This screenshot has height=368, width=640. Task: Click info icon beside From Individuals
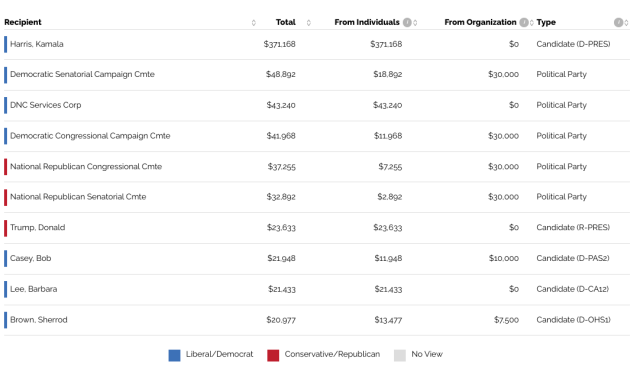[407, 22]
